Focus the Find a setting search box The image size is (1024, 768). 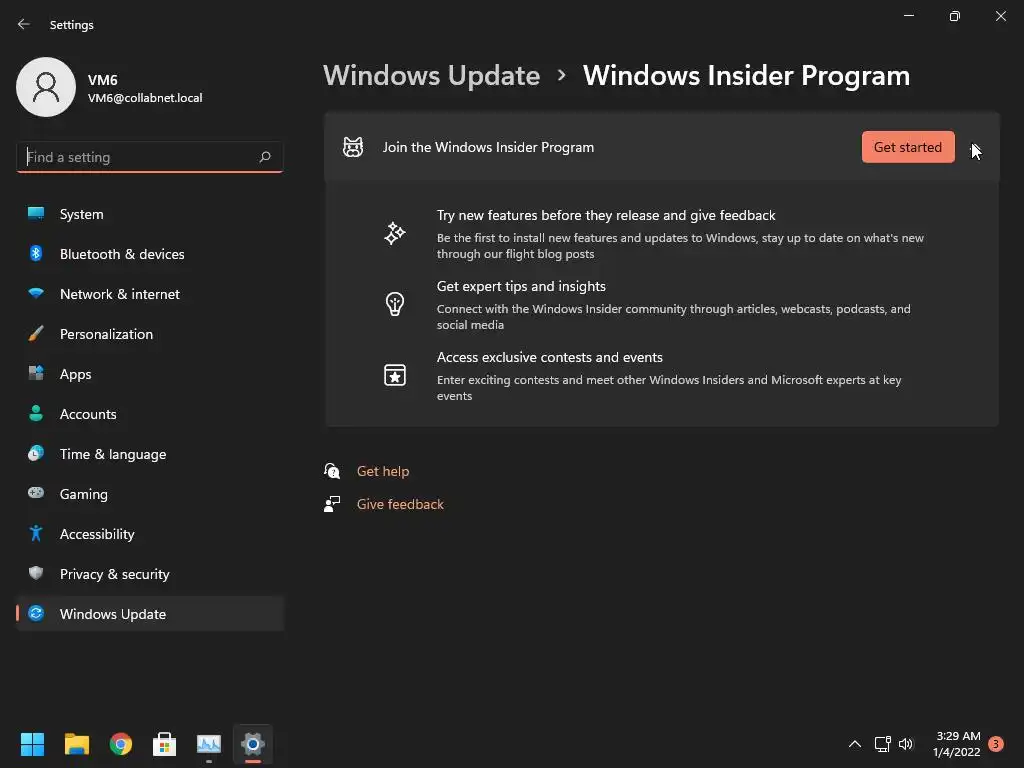(150, 157)
